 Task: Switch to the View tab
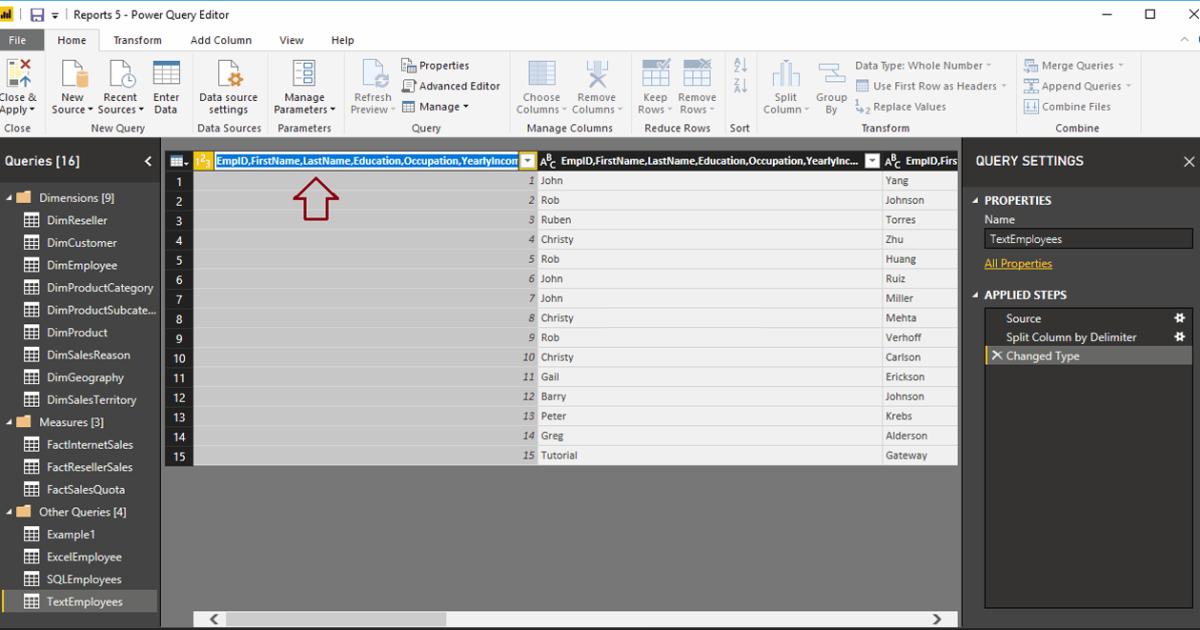click(x=291, y=40)
